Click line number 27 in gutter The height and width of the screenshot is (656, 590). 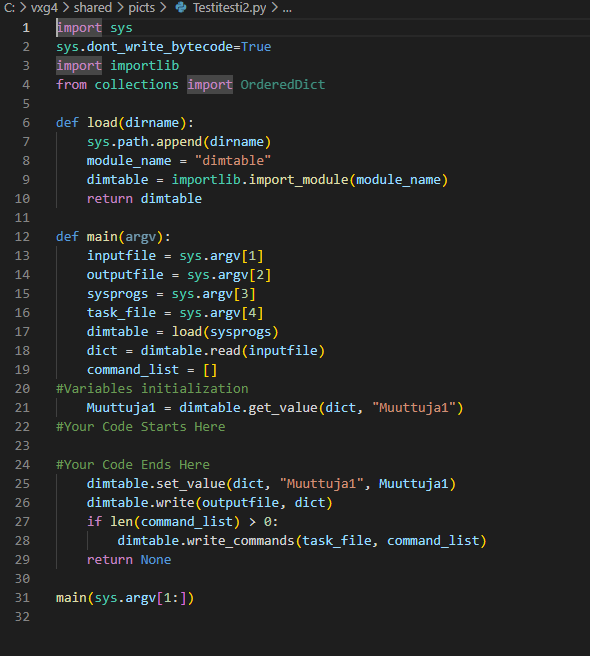point(22,522)
